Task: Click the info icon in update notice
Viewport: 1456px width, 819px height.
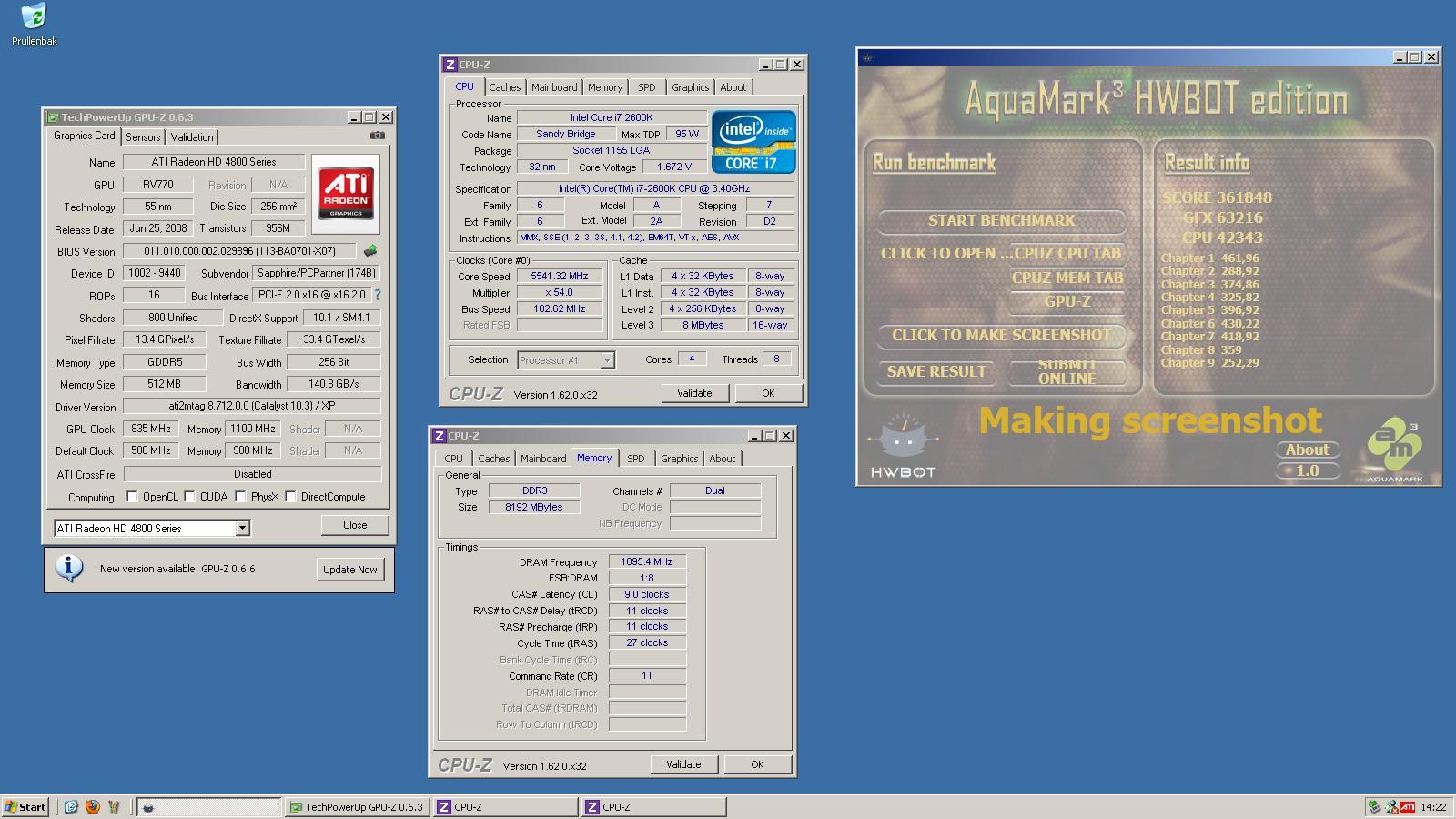Action: tap(69, 568)
